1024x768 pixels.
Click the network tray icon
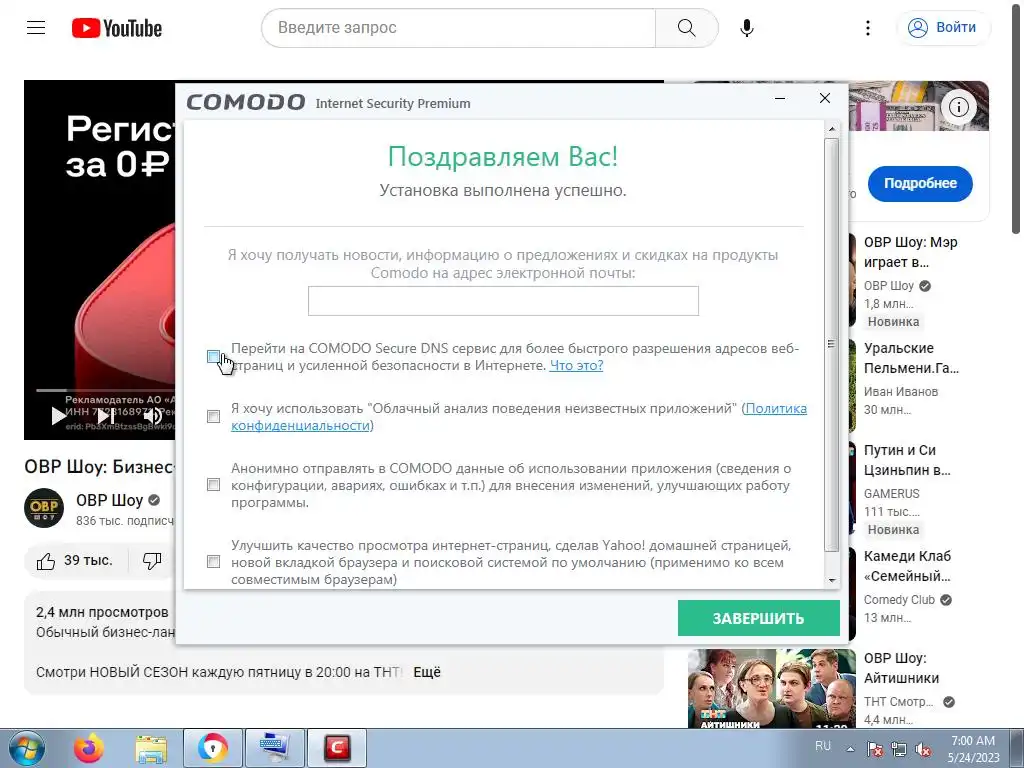point(899,749)
